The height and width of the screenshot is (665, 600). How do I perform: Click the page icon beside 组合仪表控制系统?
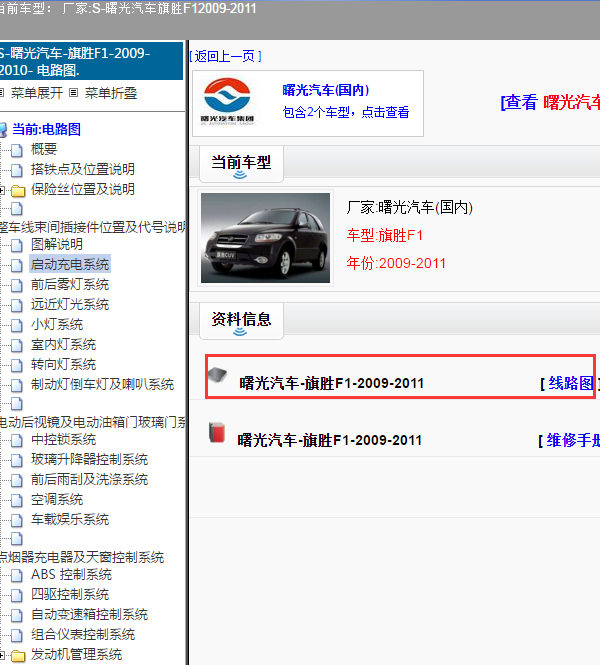coord(17,635)
